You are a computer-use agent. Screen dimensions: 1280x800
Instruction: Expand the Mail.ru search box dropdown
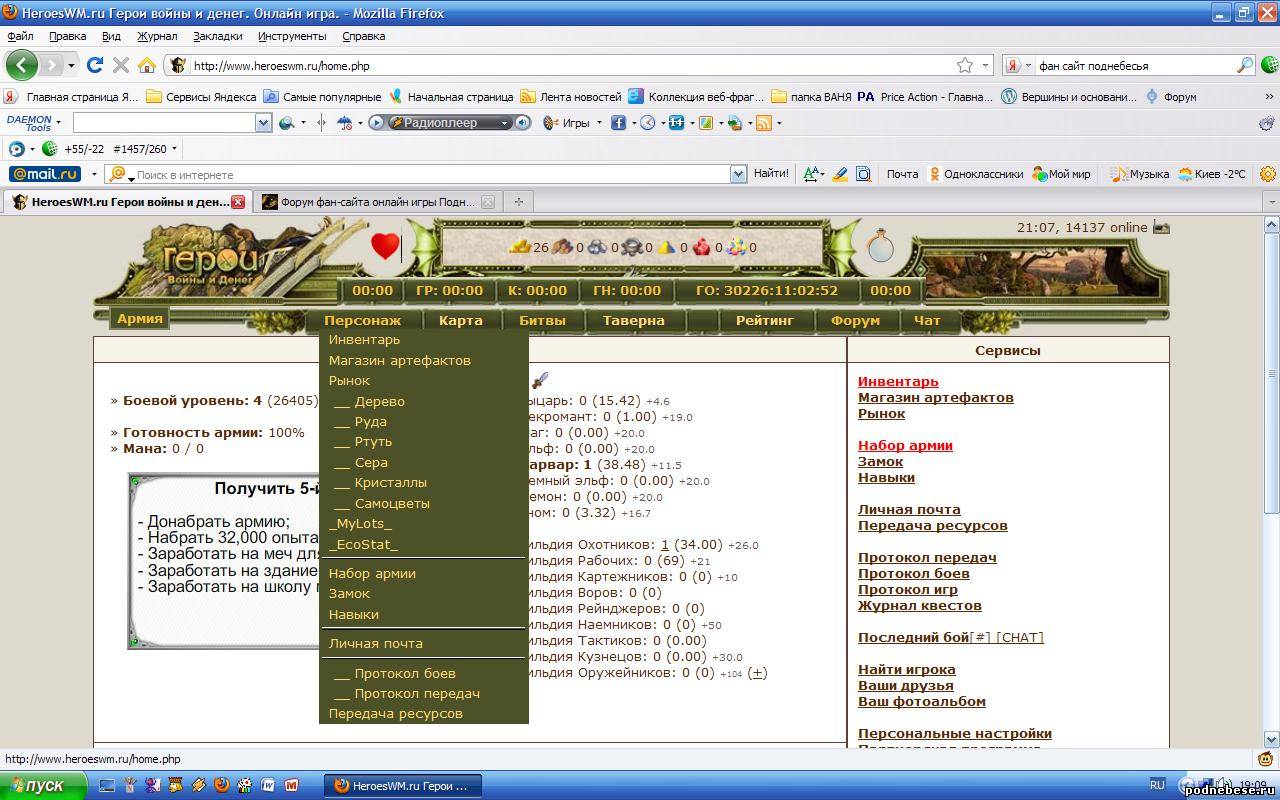738,173
